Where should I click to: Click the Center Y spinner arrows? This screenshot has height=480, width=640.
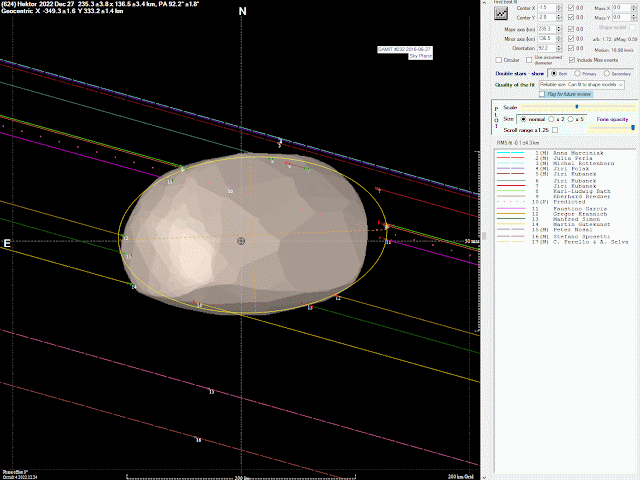pos(559,17)
